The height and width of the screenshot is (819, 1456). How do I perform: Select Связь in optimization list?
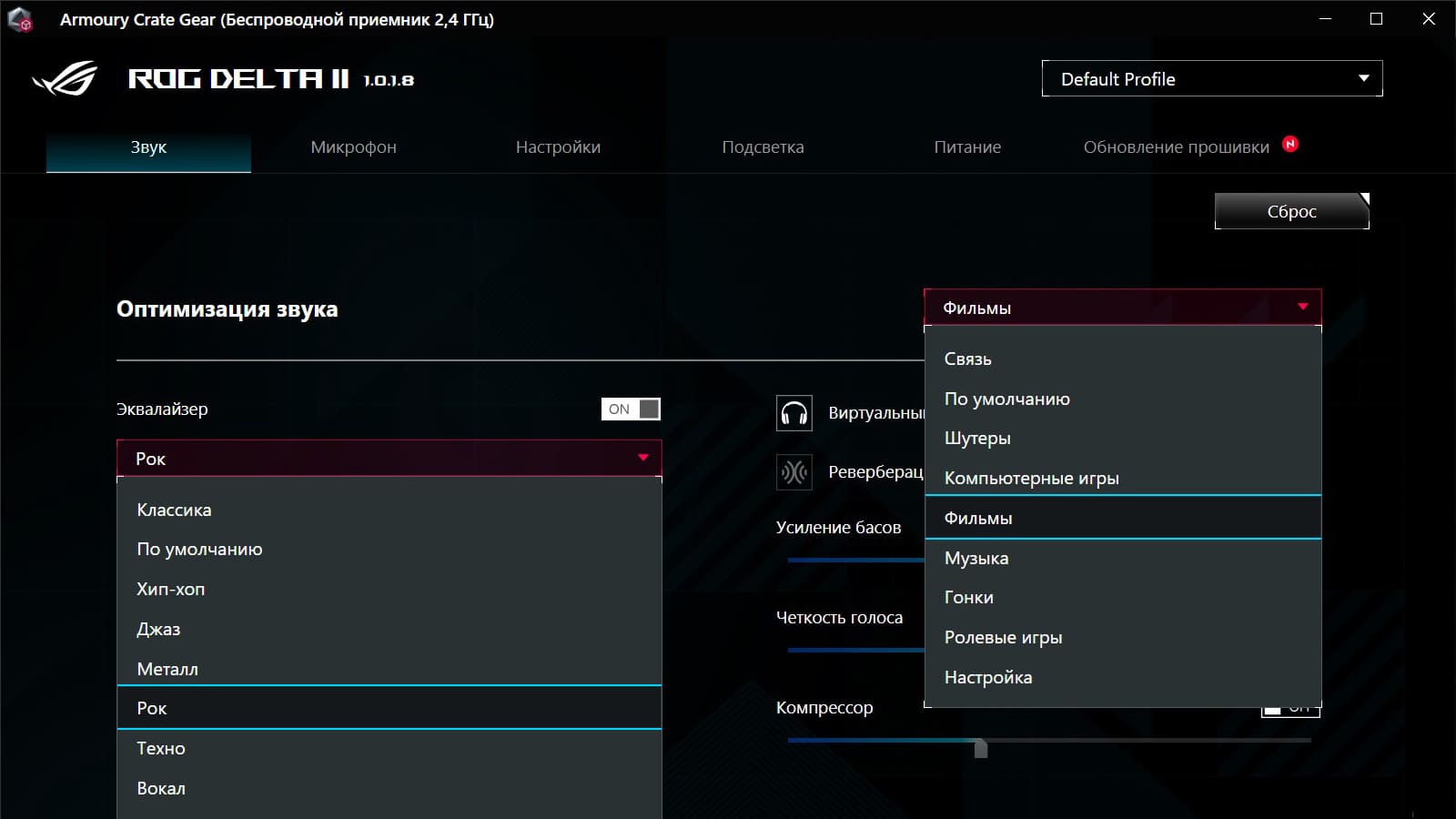pyautogui.click(x=1123, y=359)
